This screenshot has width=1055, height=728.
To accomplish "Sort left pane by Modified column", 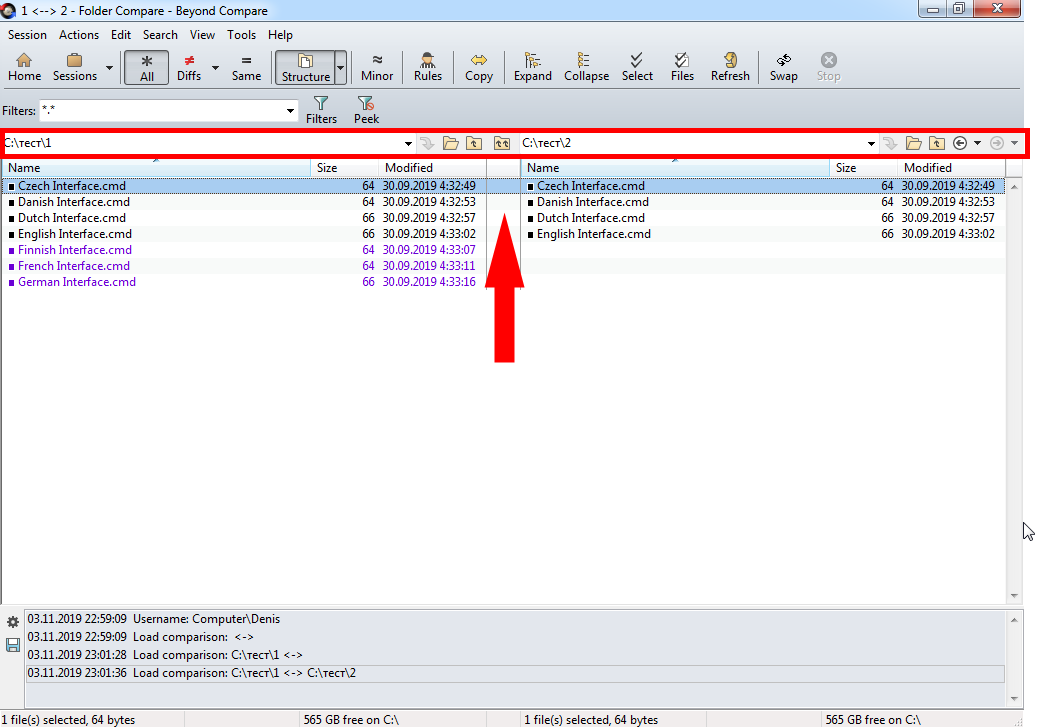I will (x=409, y=168).
